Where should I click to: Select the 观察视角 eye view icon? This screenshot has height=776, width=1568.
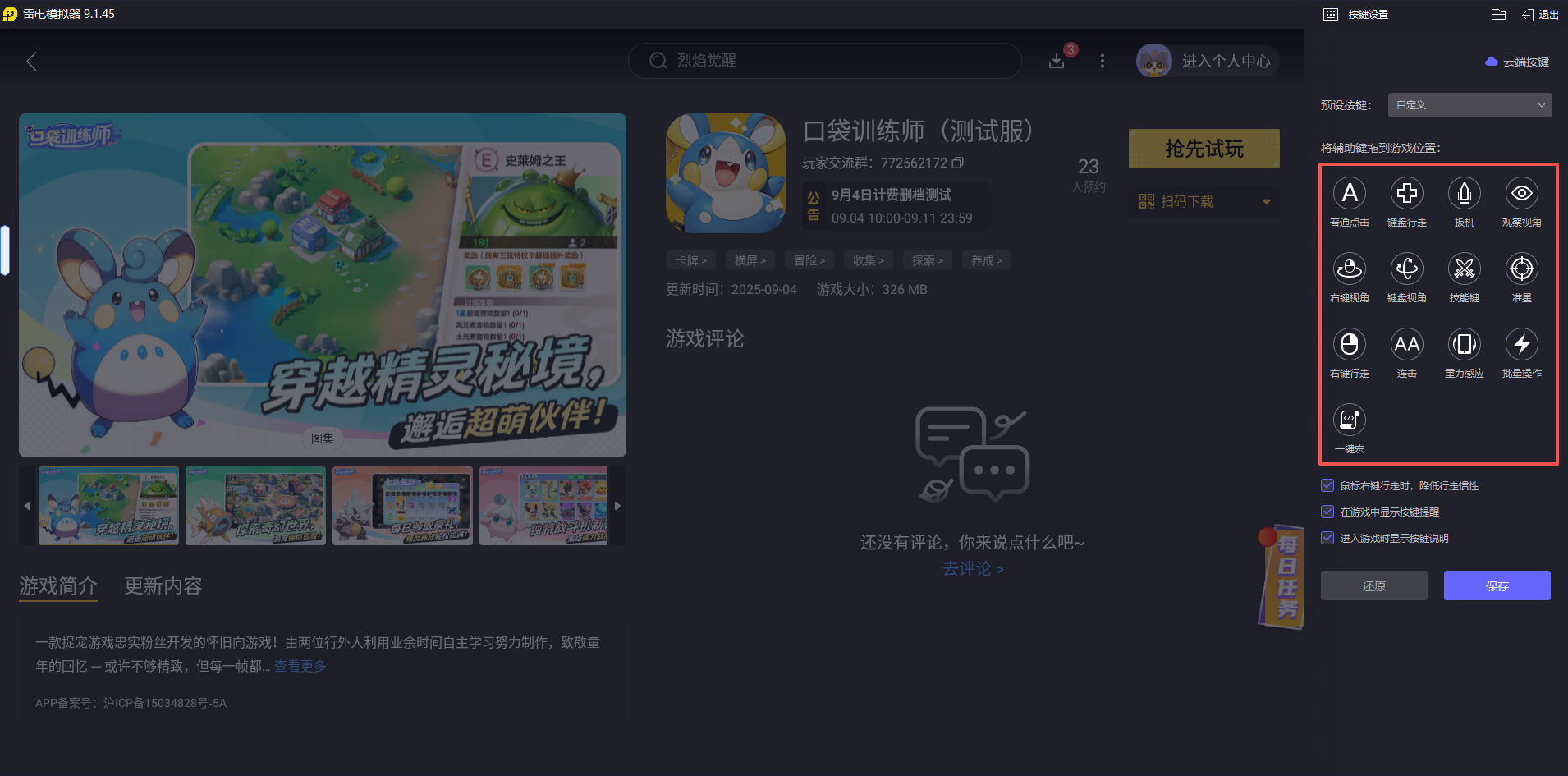1521,193
